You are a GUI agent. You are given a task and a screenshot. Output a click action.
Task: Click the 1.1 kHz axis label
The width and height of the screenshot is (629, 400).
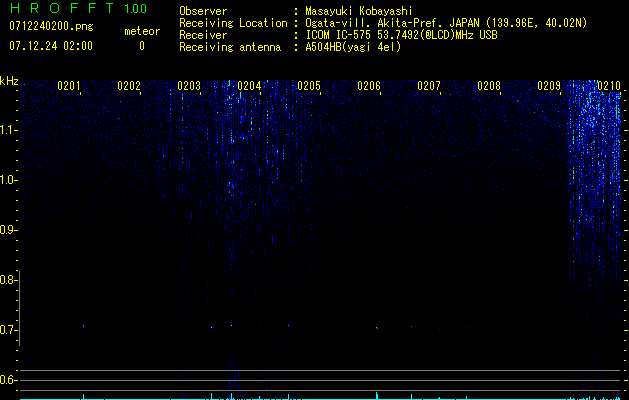(x=7, y=130)
